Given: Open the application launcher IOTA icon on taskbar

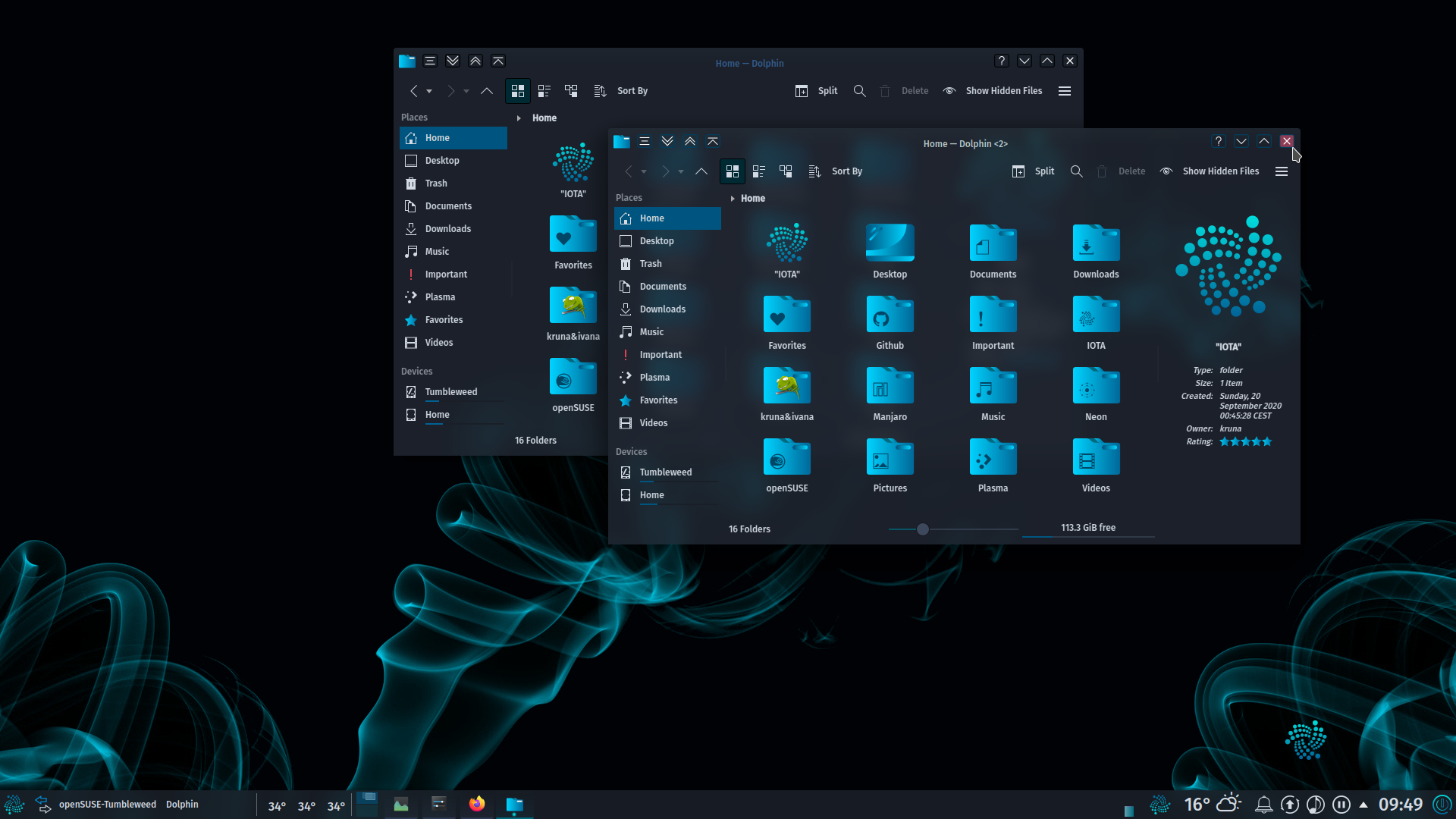Looking at the screenshot, I should (x=14, y=805).
